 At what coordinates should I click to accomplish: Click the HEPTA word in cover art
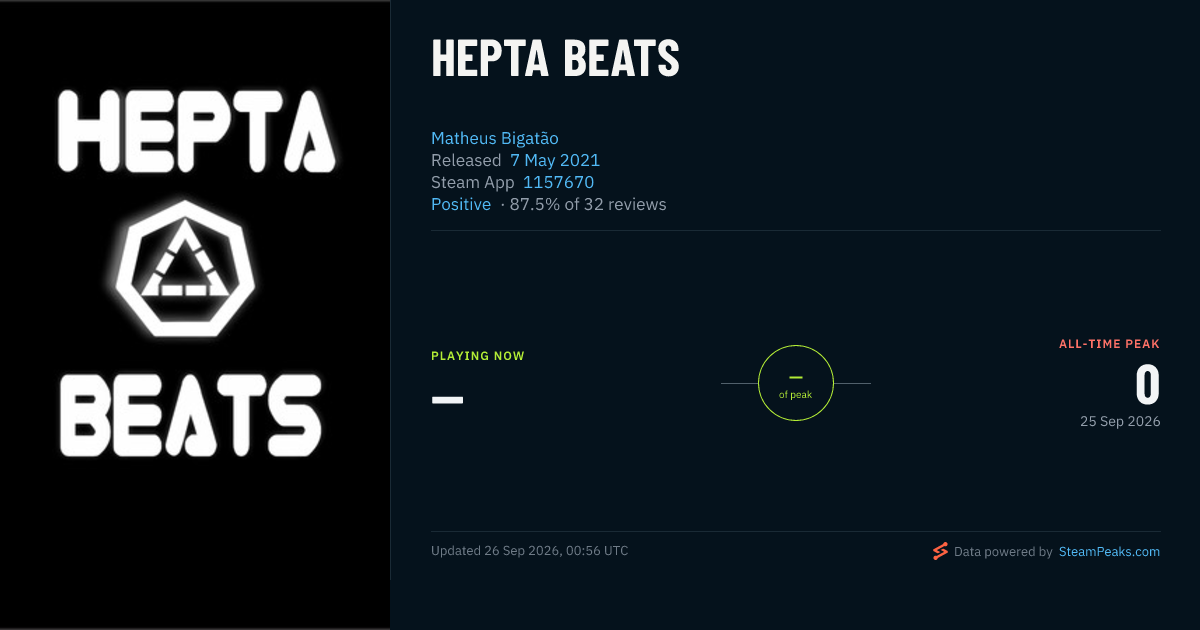pyautogui.click(x=195, y=128)
